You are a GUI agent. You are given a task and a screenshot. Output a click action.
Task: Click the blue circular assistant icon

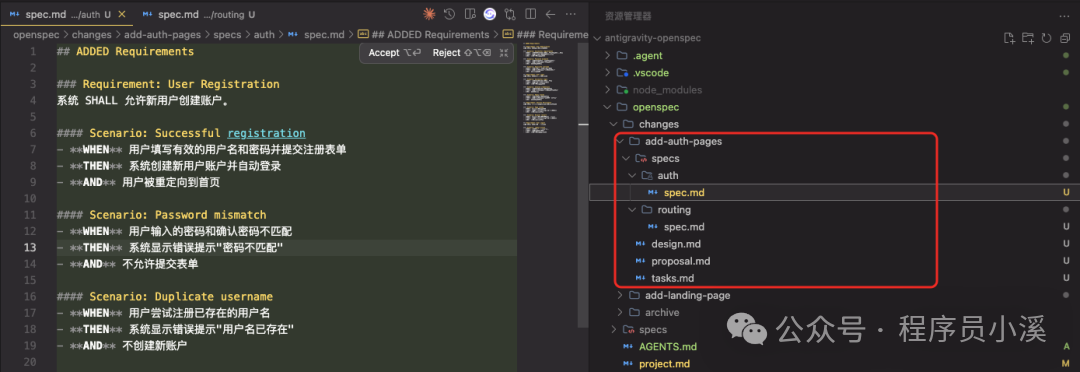pyautogui.click(x=490, y=14)
